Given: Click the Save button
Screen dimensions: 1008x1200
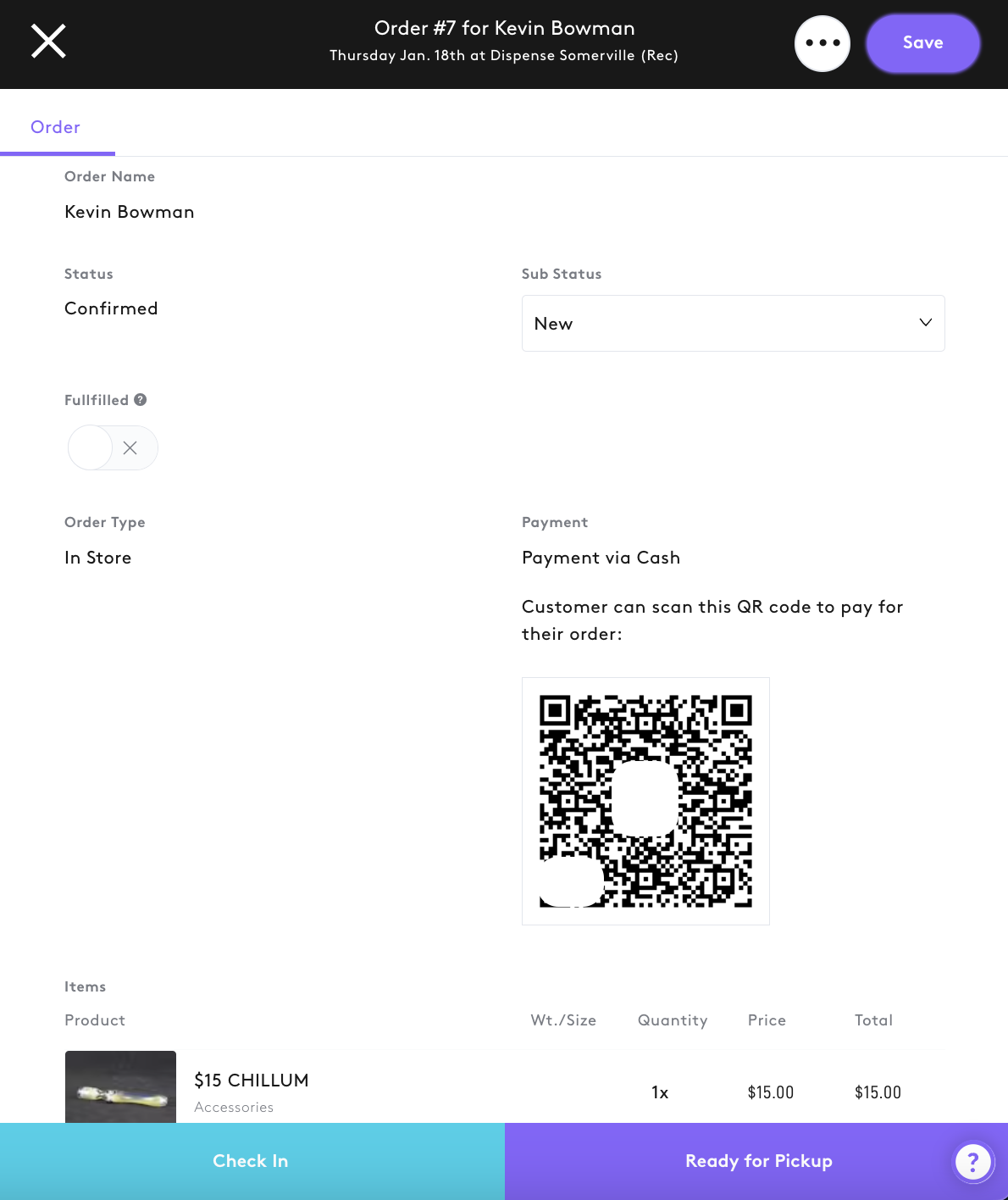Looking at the screenshot, I should (x=922, y=43).
